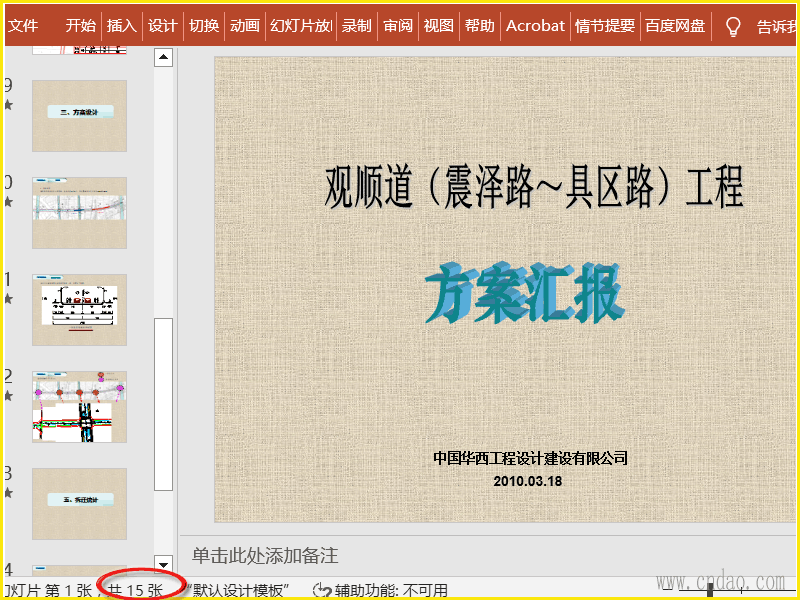
Task: Open the 百度网盘 tab
Action: coord(675,26)
